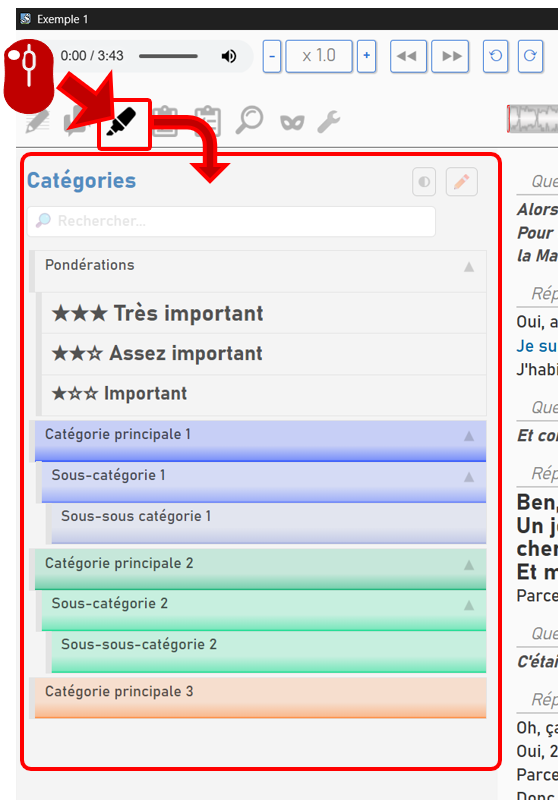The image size is (558, 800).
Task: Select the Pondérations header row
Action: (x=260, y=271)
